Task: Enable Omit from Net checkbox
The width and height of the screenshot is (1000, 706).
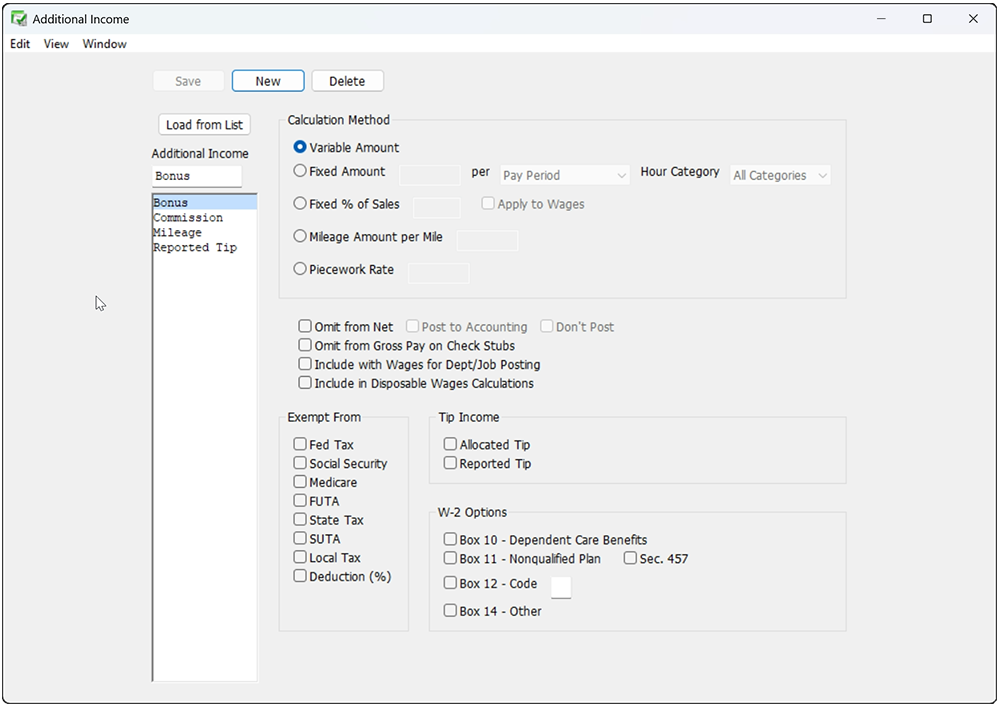Action: click(305, 326)
